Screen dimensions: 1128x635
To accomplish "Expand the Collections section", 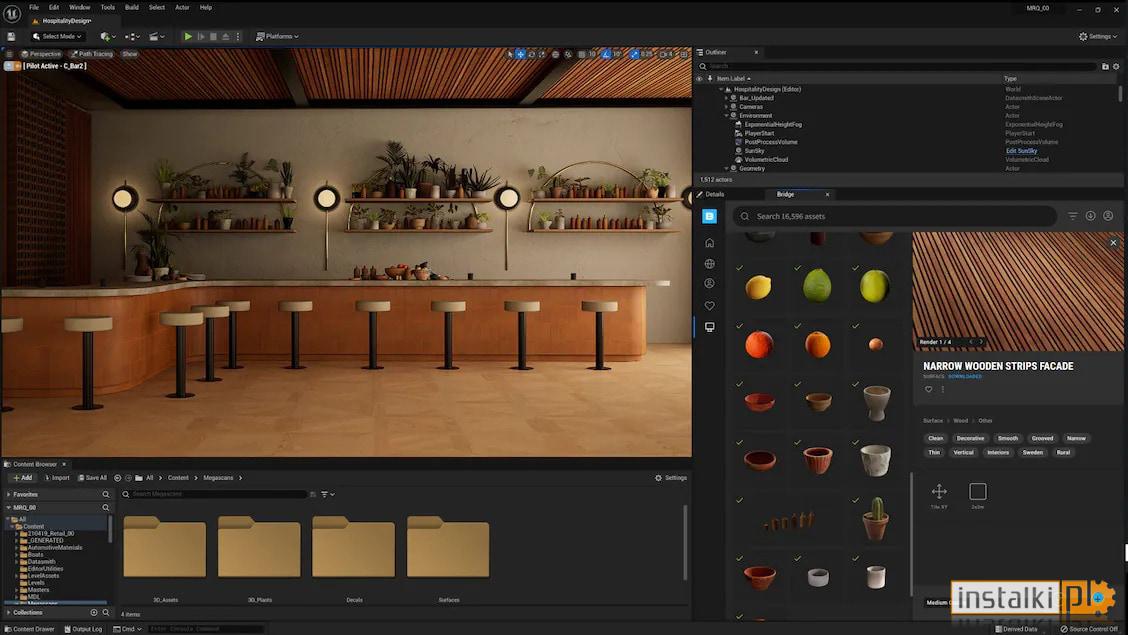I will [9, 613].
